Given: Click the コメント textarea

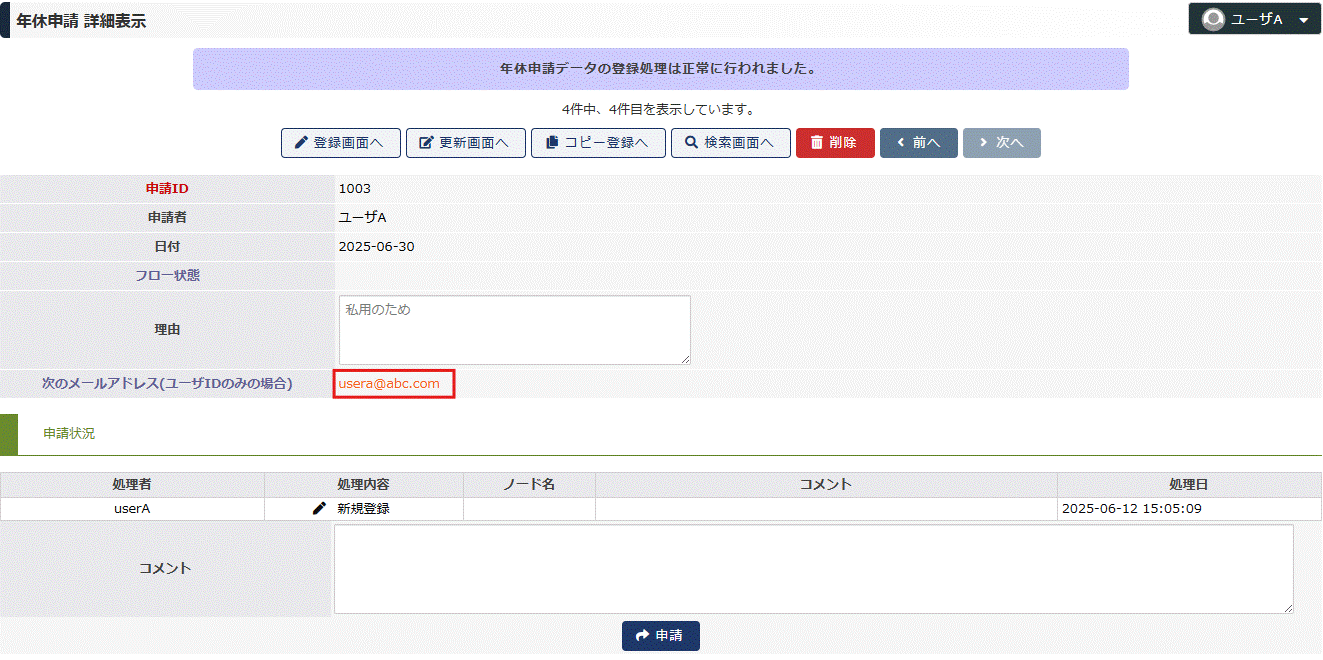Looking at the screenshot, I should point(814,569).
